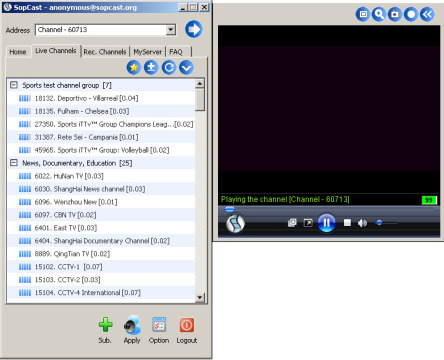The width and height of the screenshot is (444, 360).
Task: Select channel 15102 CCTV-1
Action: 101,267
